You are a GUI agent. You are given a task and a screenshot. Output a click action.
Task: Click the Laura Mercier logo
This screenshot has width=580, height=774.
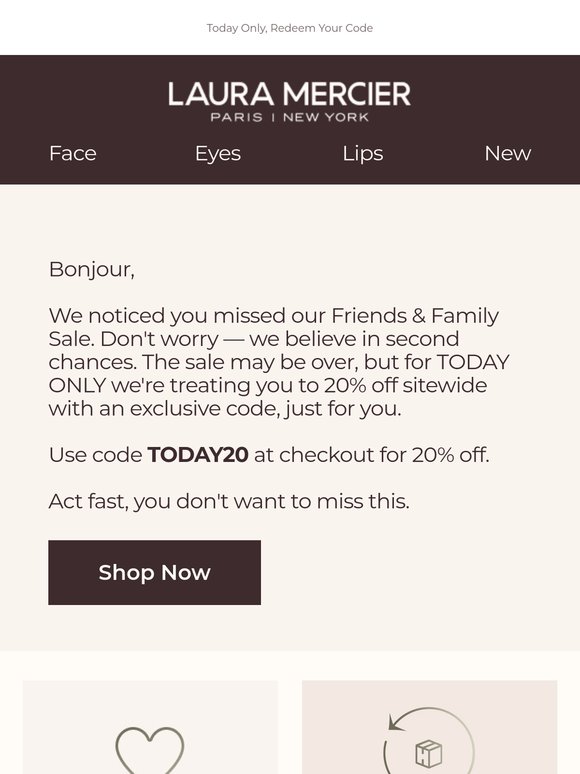click(x=289, y=101)
